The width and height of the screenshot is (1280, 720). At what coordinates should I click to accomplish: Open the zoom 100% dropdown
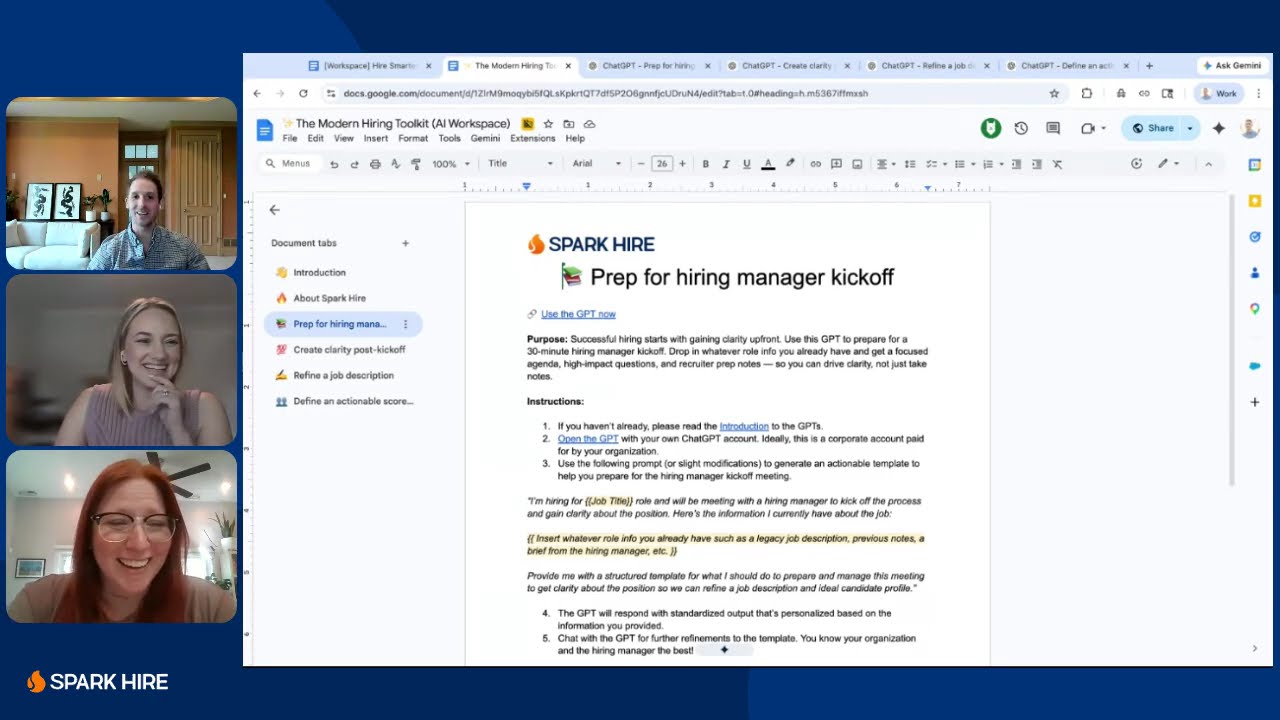450,164
